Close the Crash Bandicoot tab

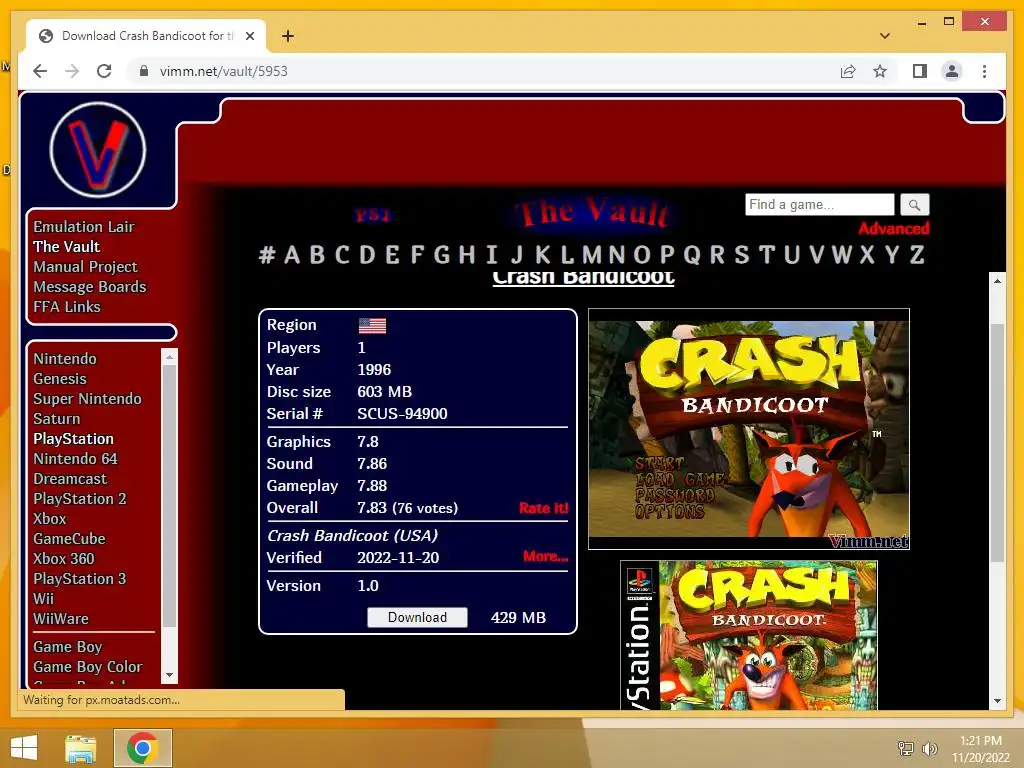(249, 36)
